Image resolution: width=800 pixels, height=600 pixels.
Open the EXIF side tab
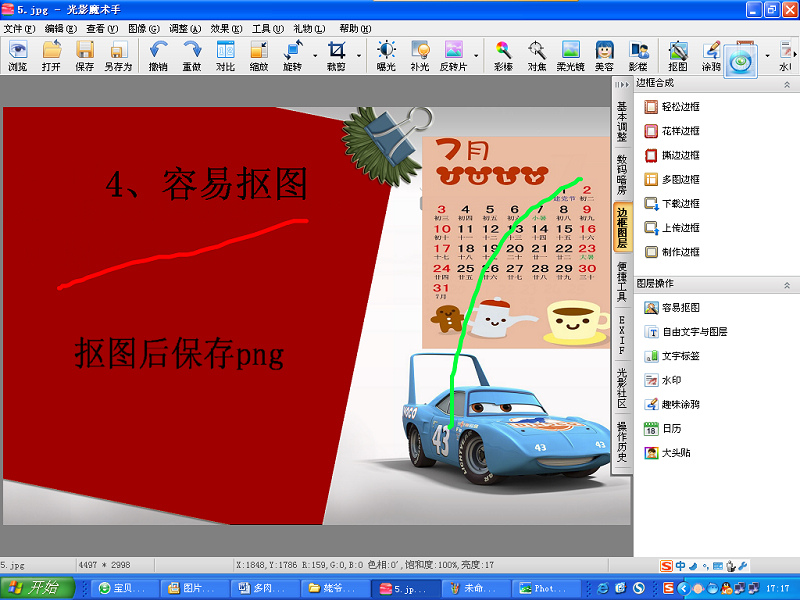622,335
